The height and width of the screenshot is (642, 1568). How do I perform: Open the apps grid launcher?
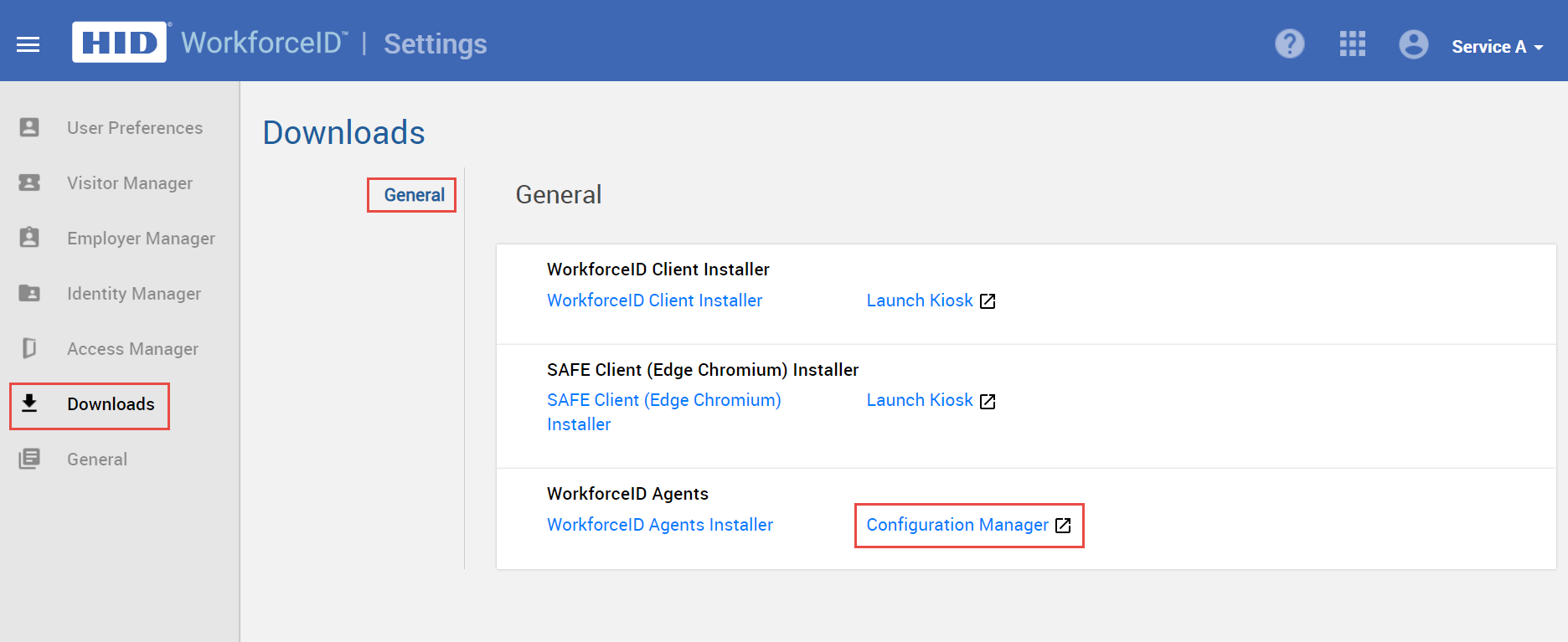(x=1353, y=44)
